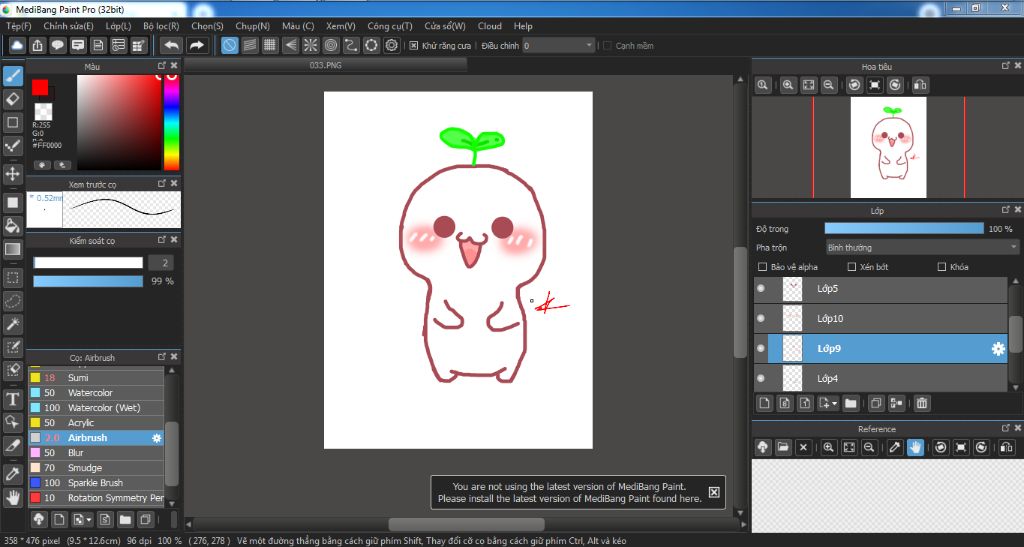Open snap settings gear in toolbar

point(391,45)
